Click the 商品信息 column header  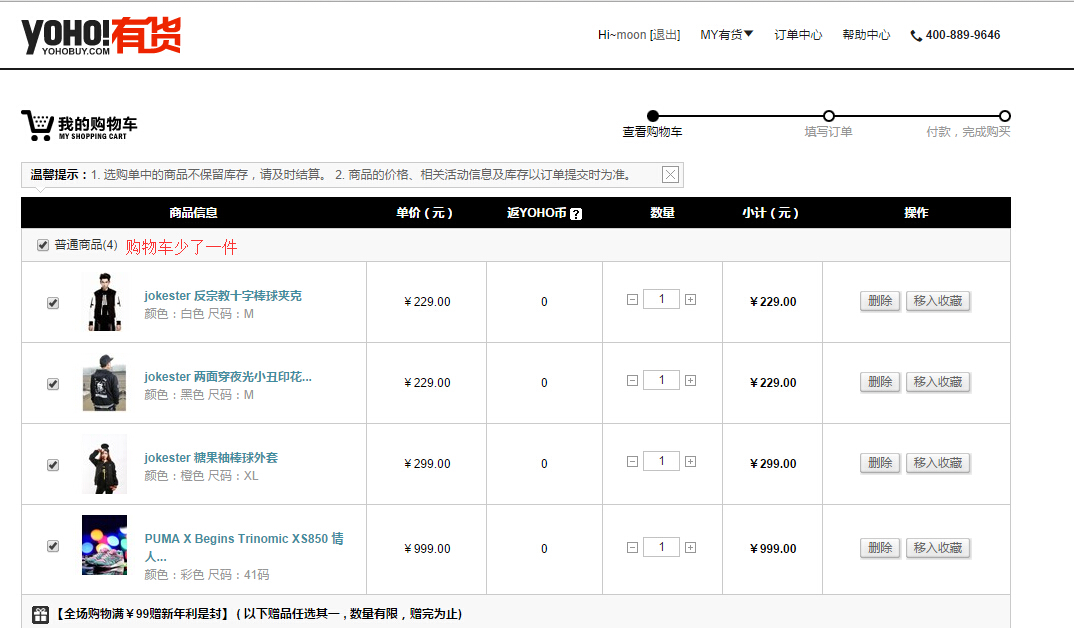(194, 213)
